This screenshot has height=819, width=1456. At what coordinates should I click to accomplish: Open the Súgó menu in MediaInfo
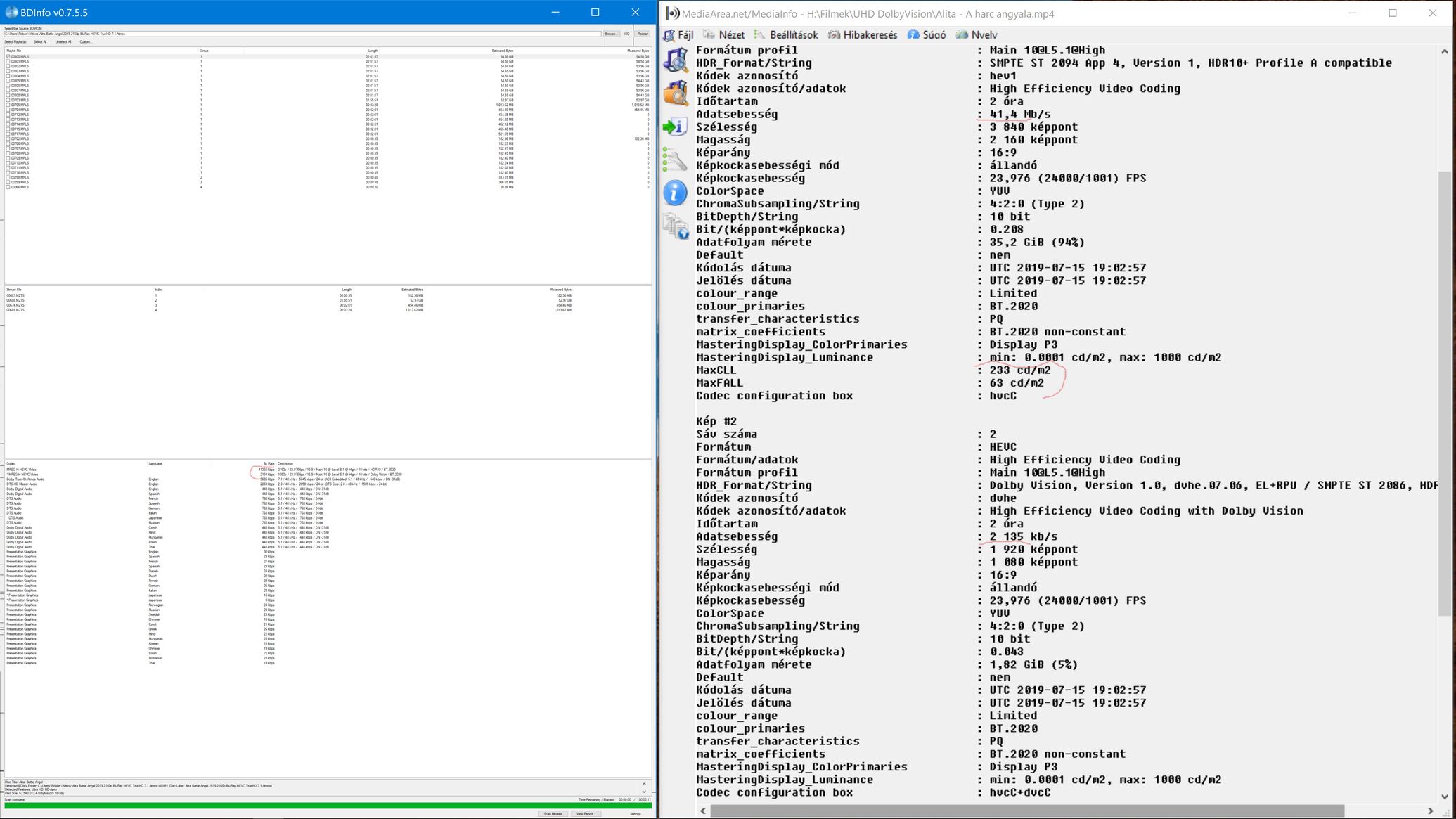click(927, 34)
